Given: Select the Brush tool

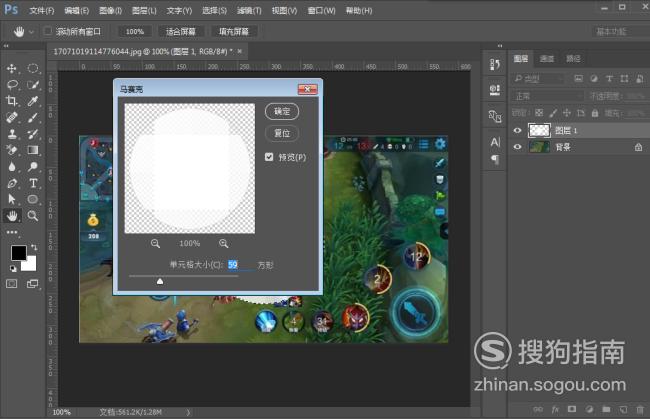Looking at the screenshot, I should (x=33, y=117).
